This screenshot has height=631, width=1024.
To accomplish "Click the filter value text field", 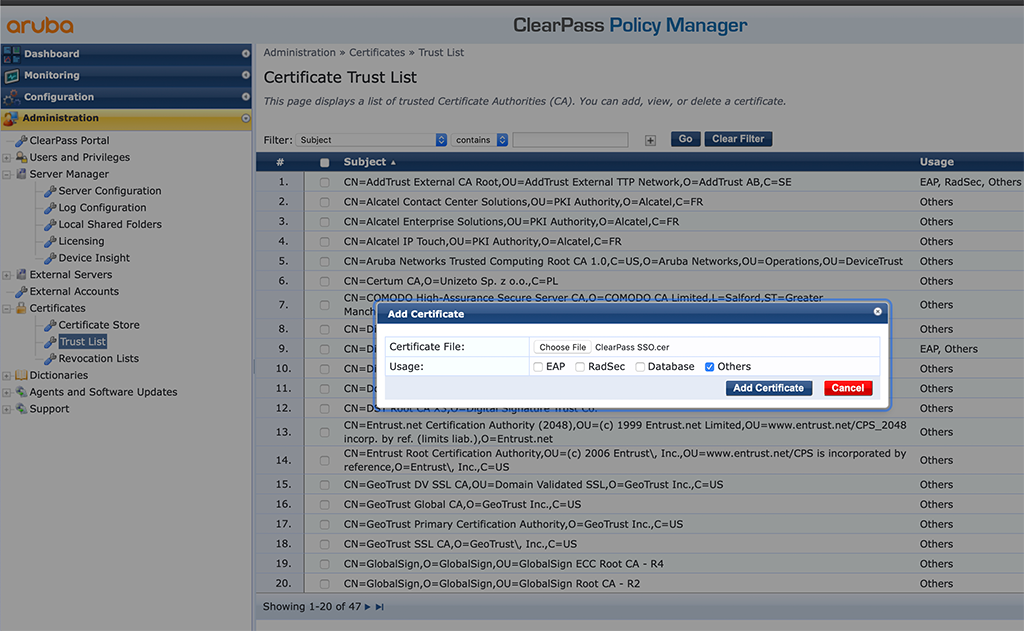I will (570, 140).
